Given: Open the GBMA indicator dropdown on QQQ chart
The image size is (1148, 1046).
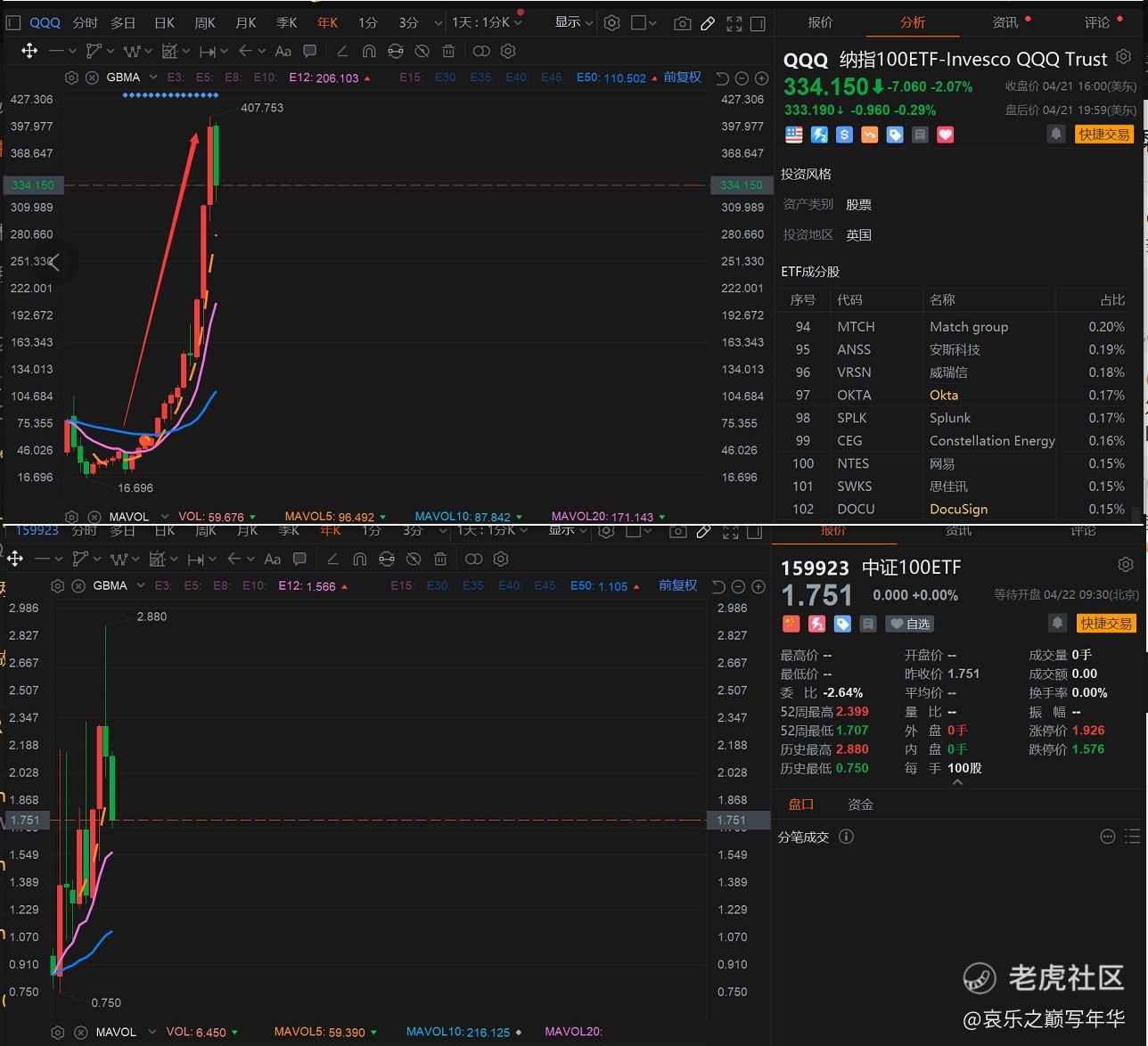Looking at the screenshot, I should point(153,78).
